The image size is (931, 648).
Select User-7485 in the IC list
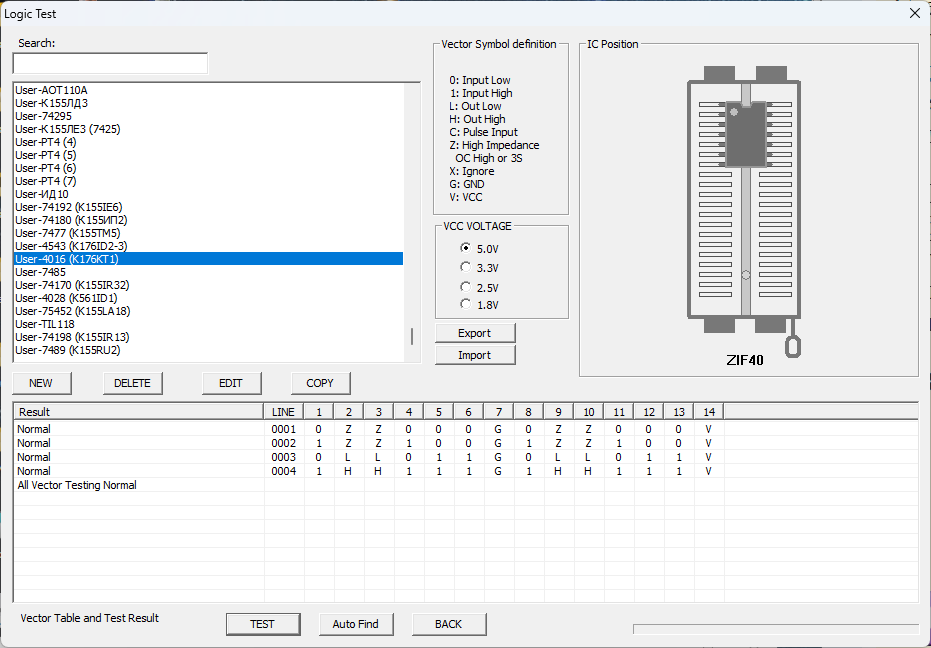41,272
